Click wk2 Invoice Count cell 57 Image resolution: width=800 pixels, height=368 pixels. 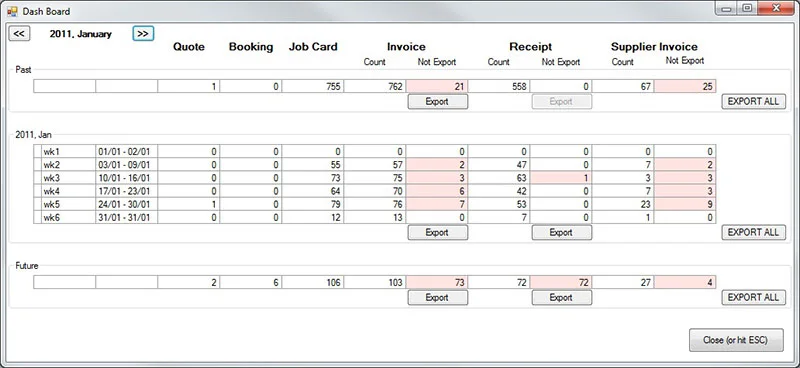(x=375, y=165)
